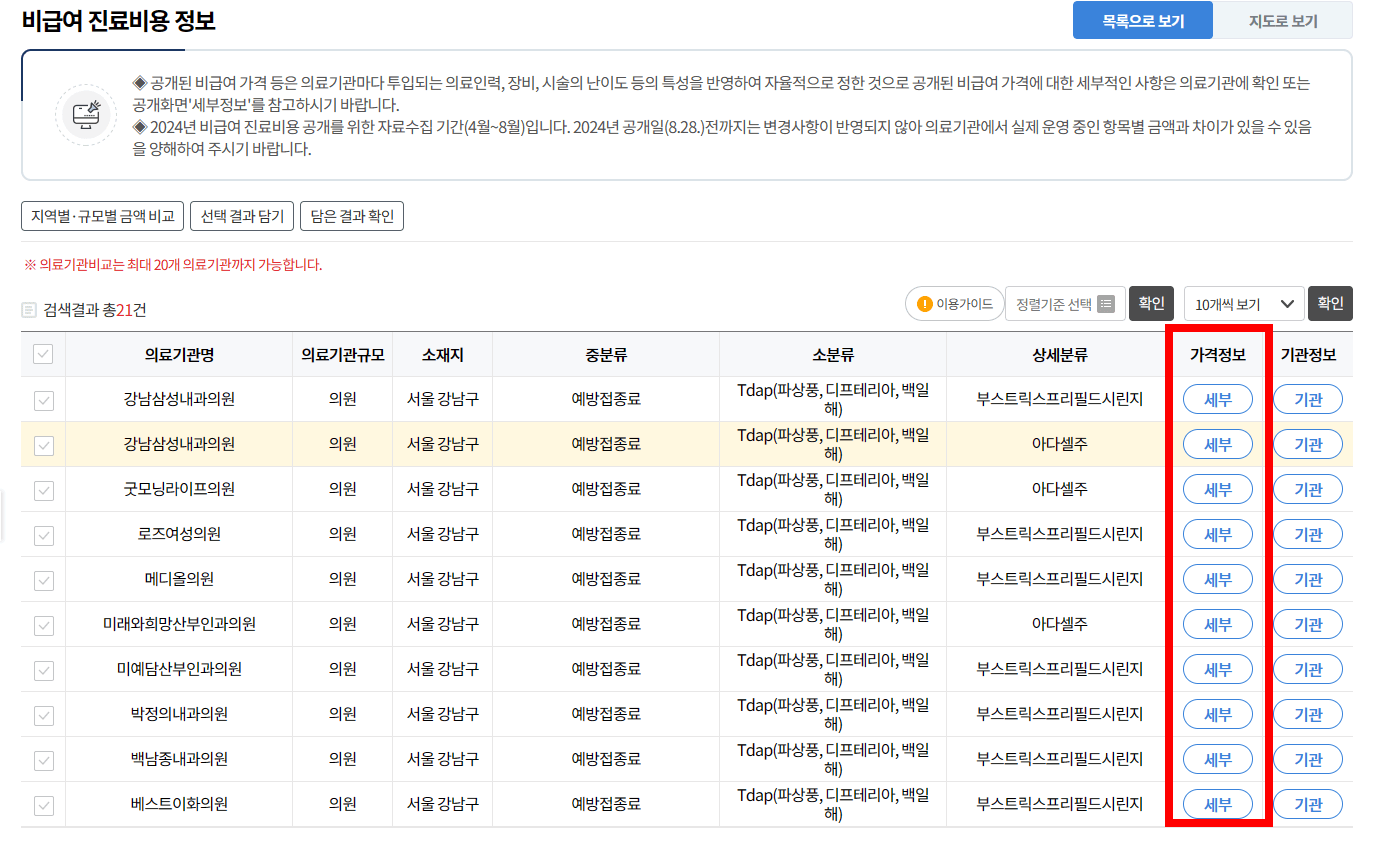
Task: Open 기관 info for 로즈여성의원
Action: (1308, 534)
